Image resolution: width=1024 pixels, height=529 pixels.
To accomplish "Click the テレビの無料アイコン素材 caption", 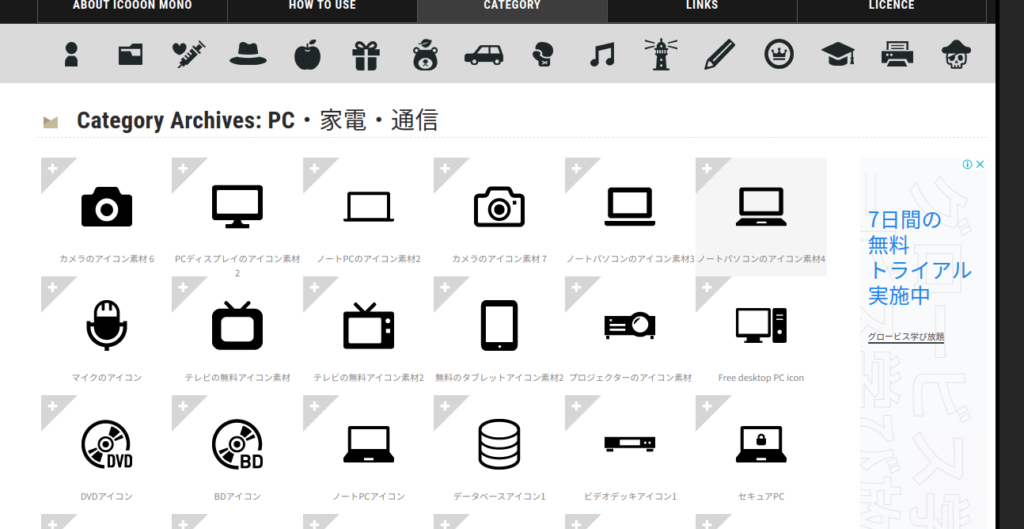I will (x=238, y=377).
